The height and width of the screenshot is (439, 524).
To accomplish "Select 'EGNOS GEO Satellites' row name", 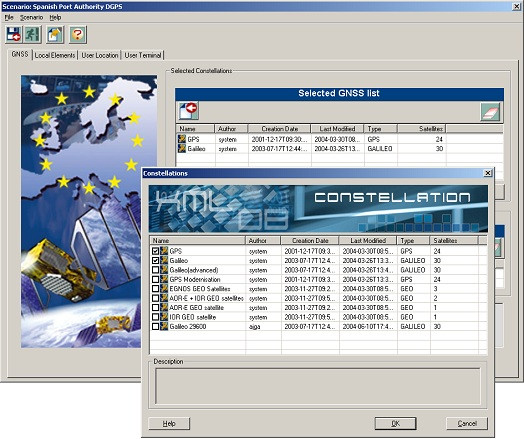I will click(x=200, y=288).
